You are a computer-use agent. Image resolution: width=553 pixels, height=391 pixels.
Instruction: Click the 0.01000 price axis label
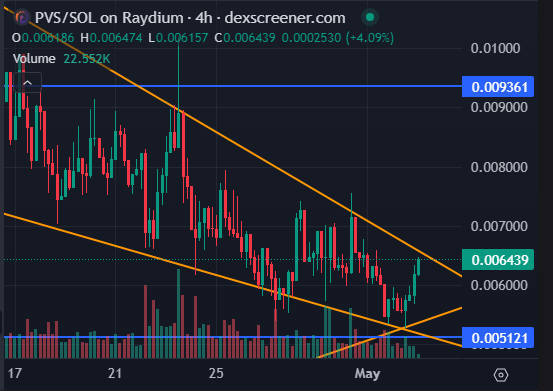click(495, 48)
